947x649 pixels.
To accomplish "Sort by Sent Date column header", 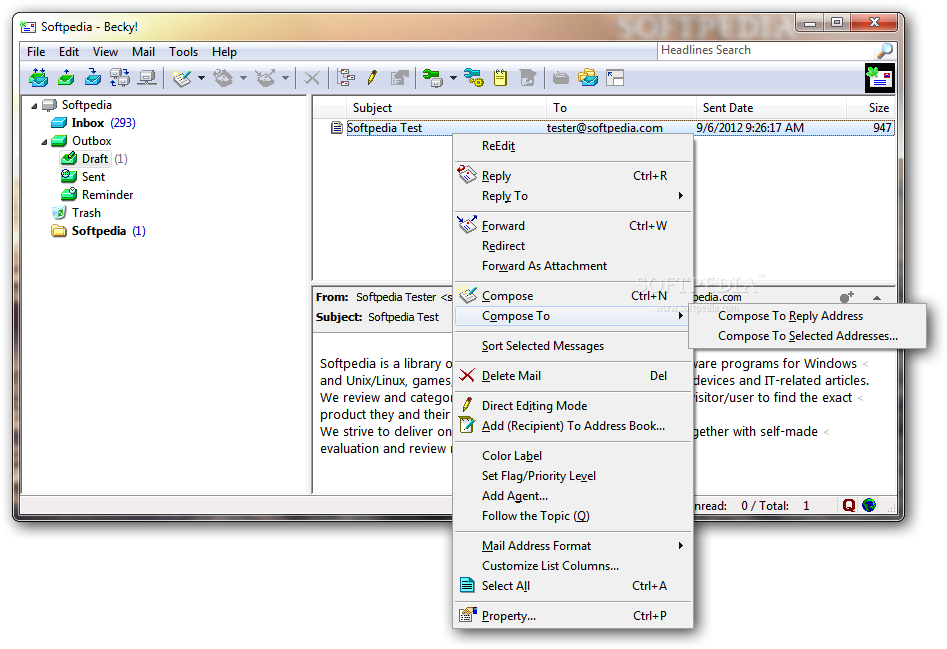I will (x=771, y=108).
